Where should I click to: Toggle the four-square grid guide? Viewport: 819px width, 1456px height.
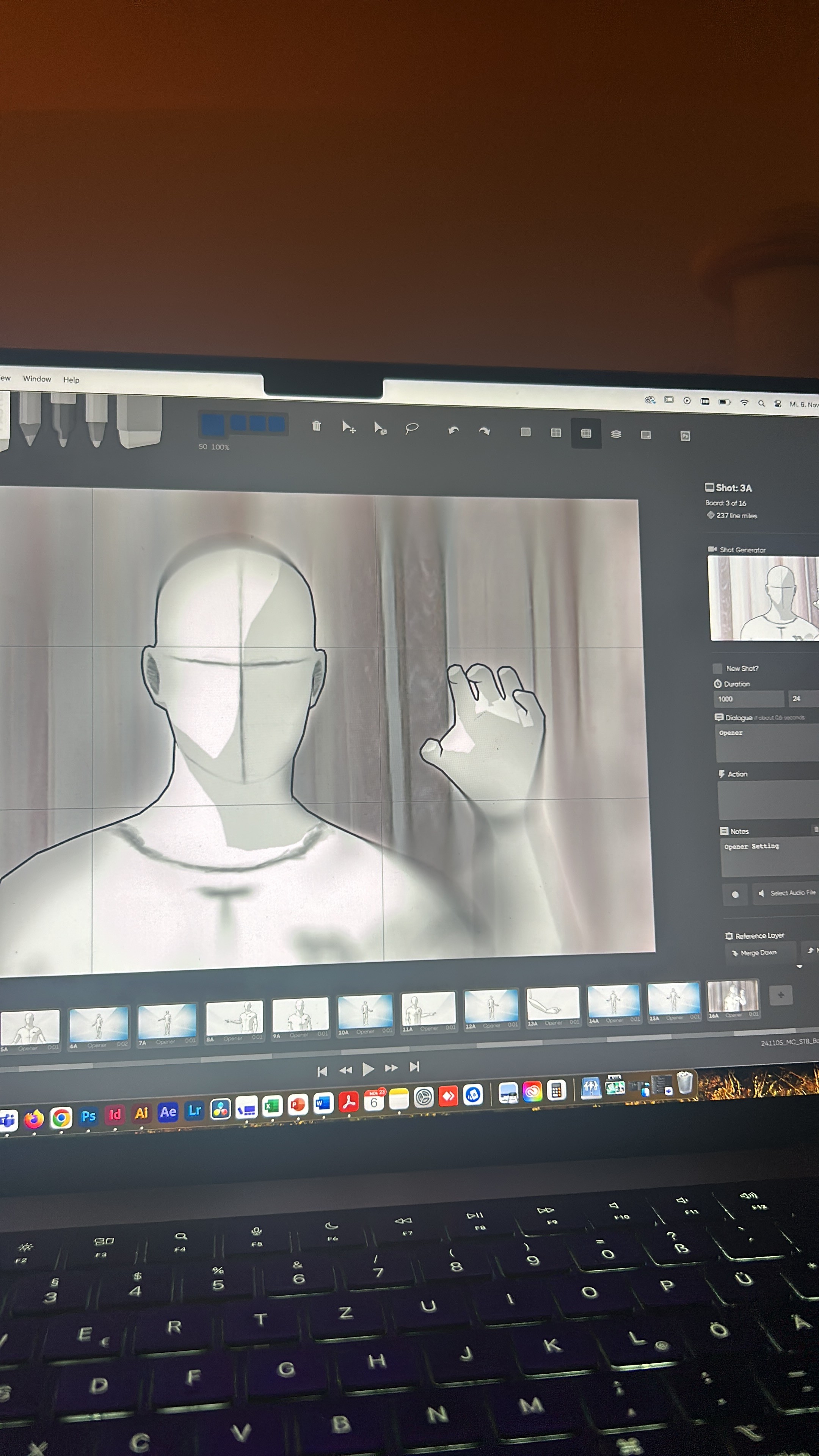point(555,432)
